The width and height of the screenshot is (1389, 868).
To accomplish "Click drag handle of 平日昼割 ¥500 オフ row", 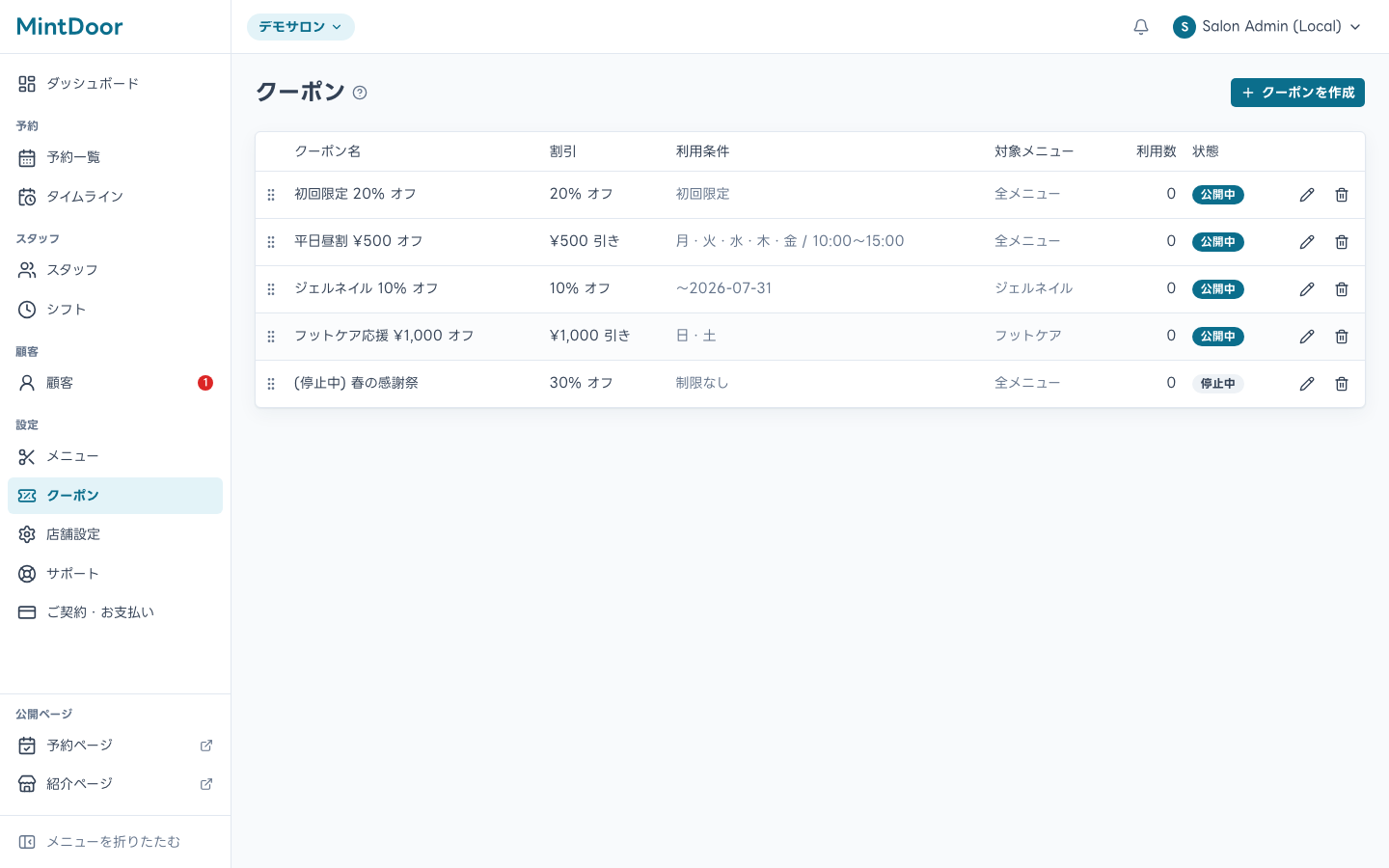I will coord(271,242).
